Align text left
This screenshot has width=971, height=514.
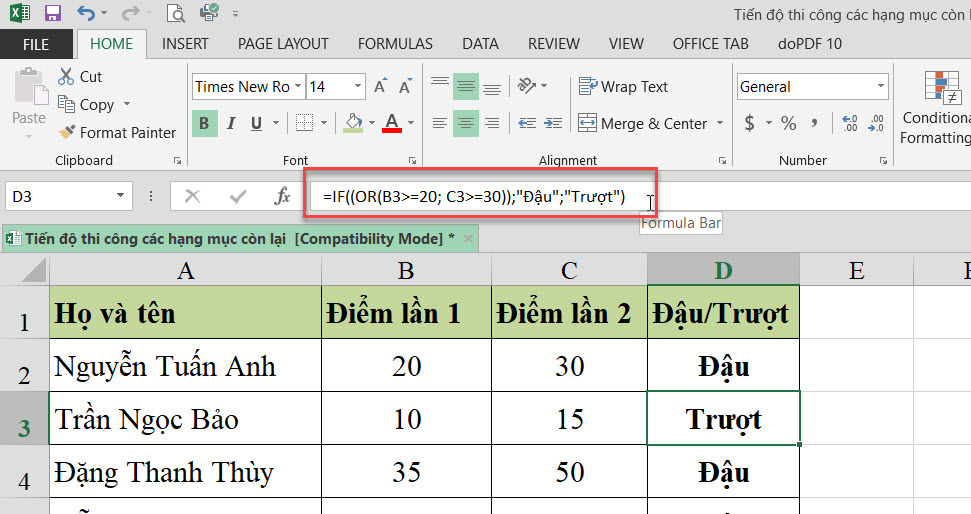pyautogui.click(x=440, y=123)
